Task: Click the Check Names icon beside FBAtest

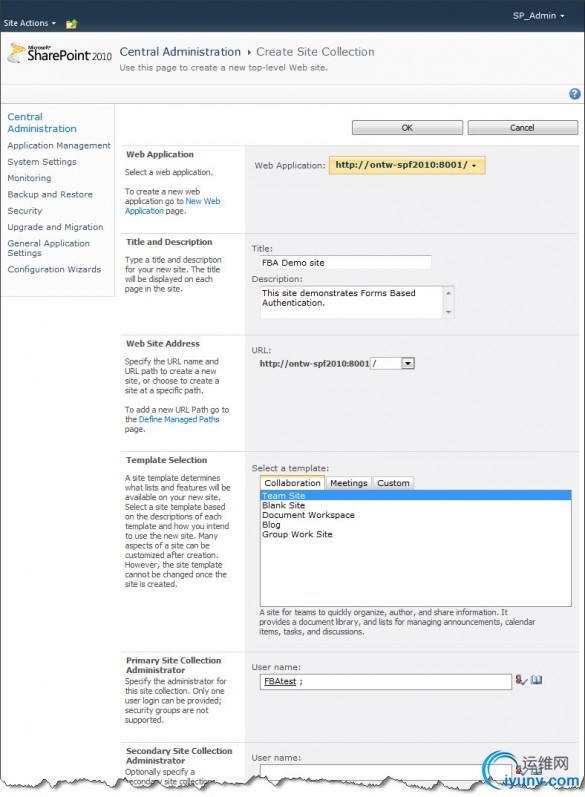Action: pyautogui.click(x=521, y=680)
